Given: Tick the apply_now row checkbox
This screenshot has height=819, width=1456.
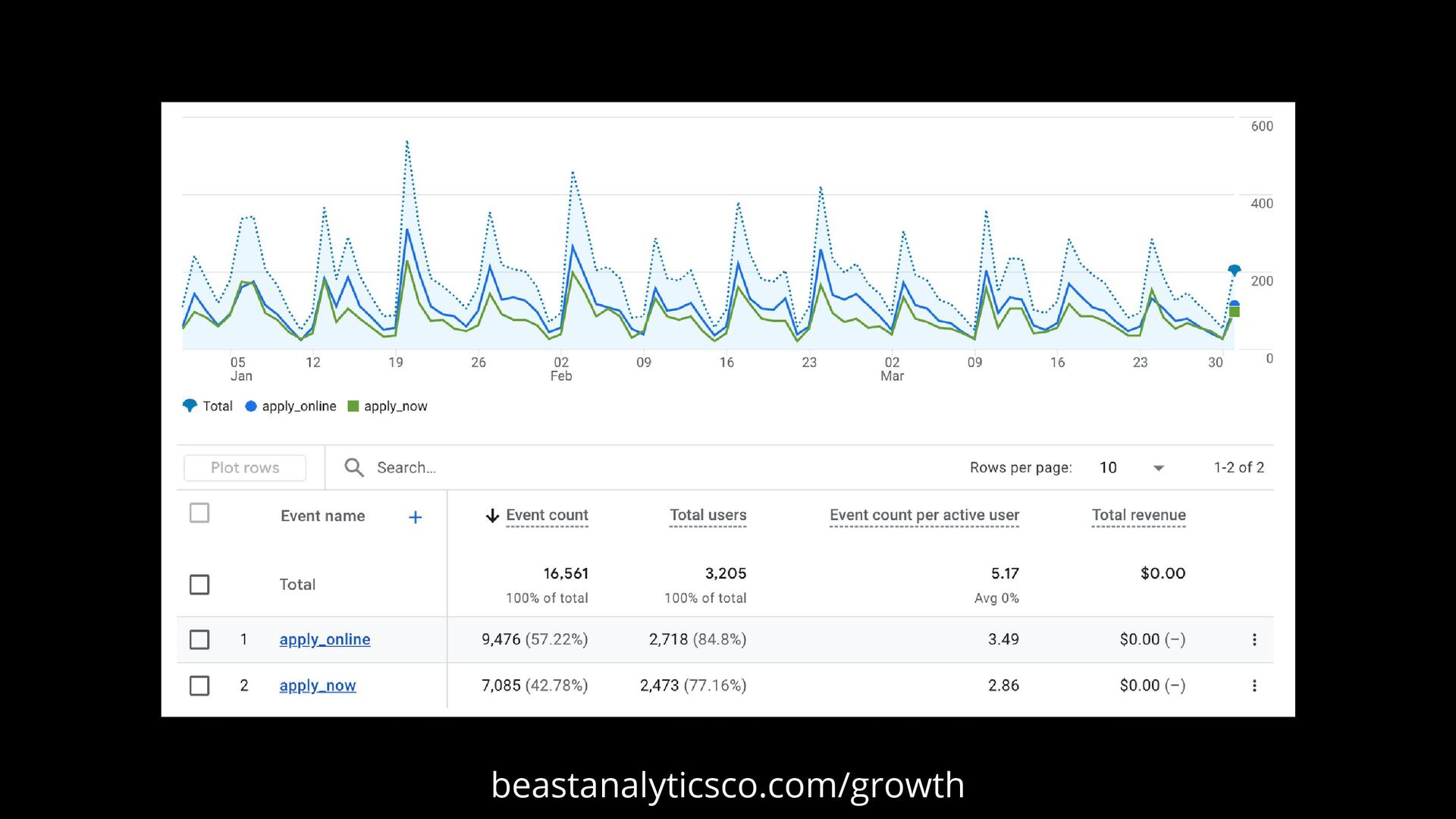Looking at the screenshot, I should 199,686.
